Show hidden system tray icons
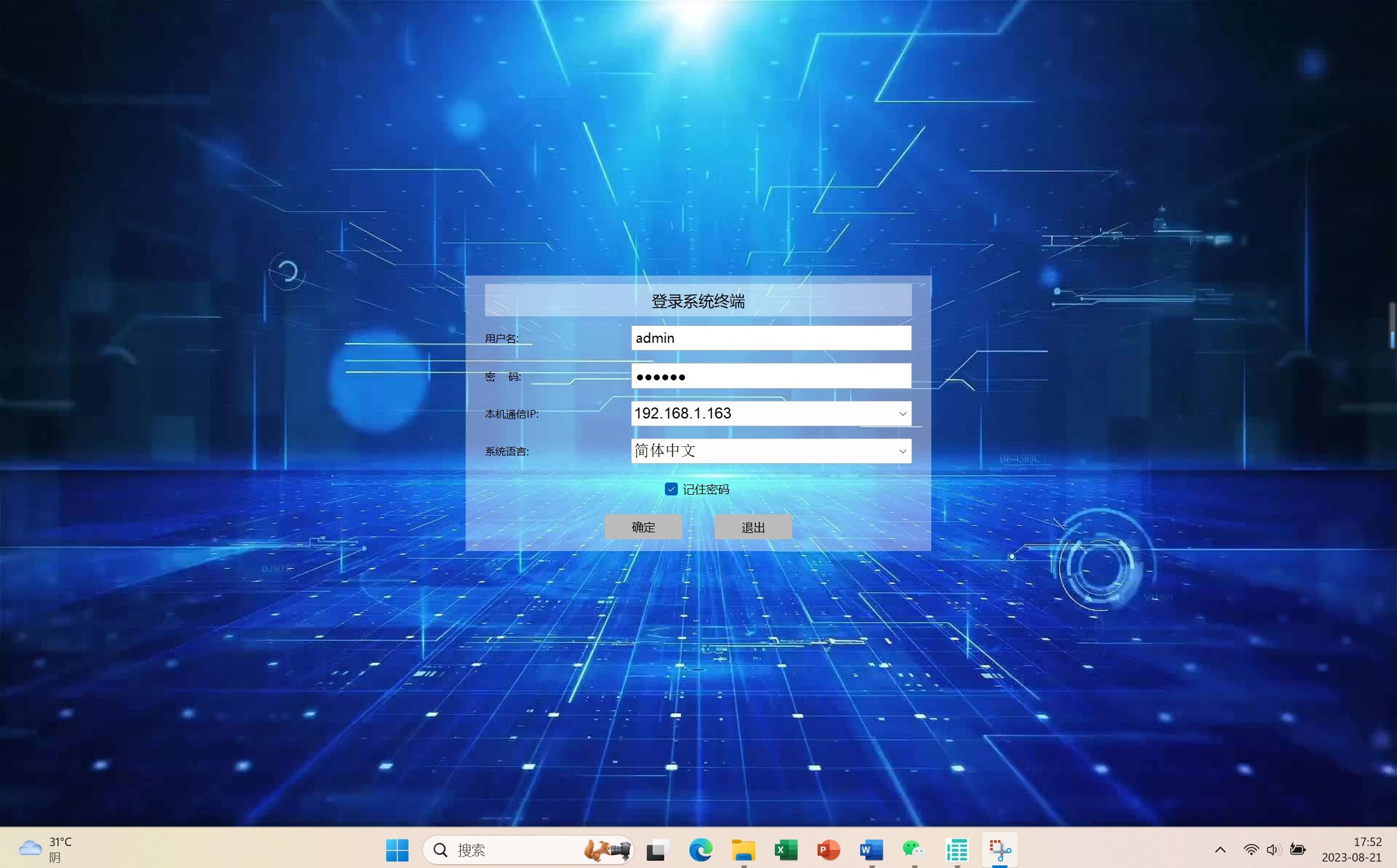 [x=1220, y=849]
